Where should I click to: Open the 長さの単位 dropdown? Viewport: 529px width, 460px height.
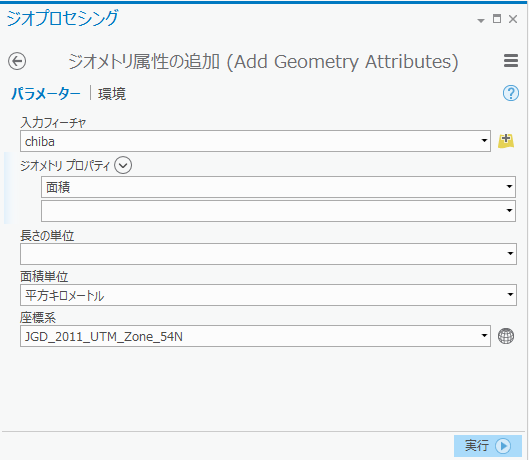(x=510, y=254)
